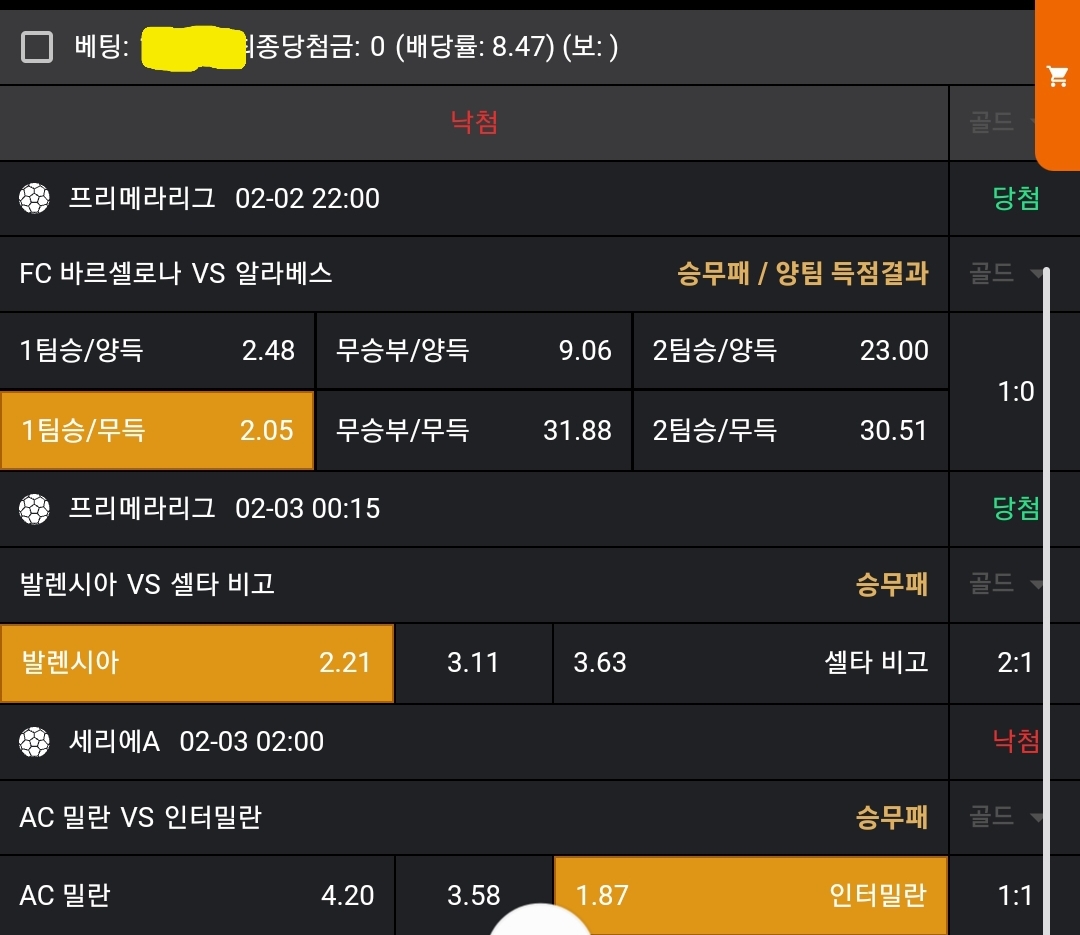Image resolution: width=1080 pixels, height=935 pixels.
Task: Click soccer ball icon beside 프리메라리그 02-03 00:15
Action: 34,509
